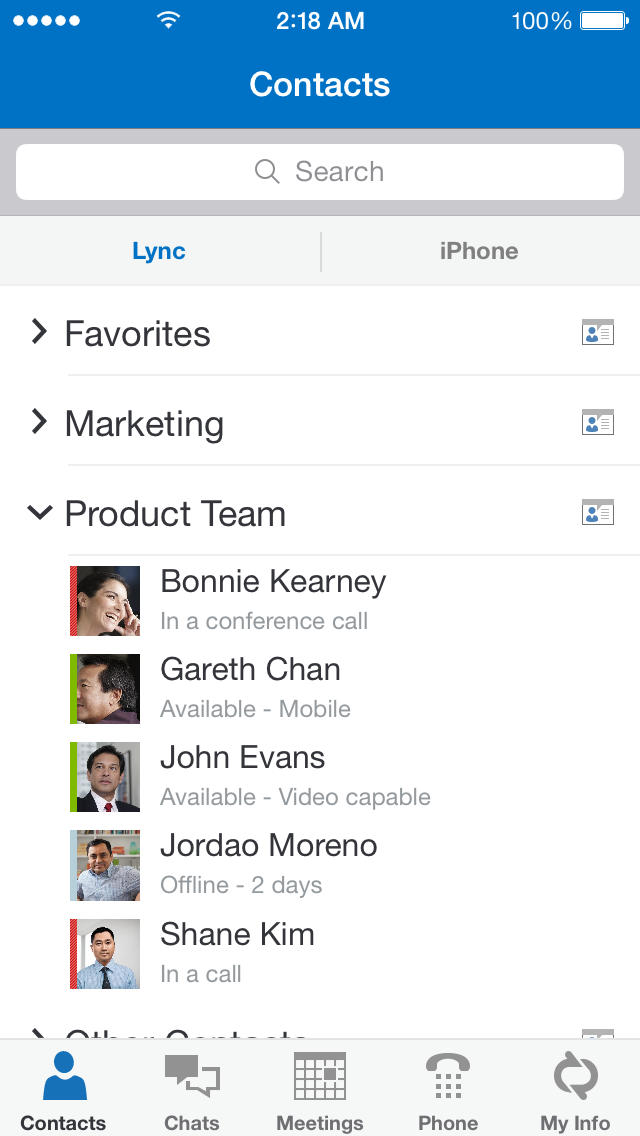Tap the battery indicator in status bar
The width and height of the screenshot is (640, 1136).
click(x=603, y=21)
